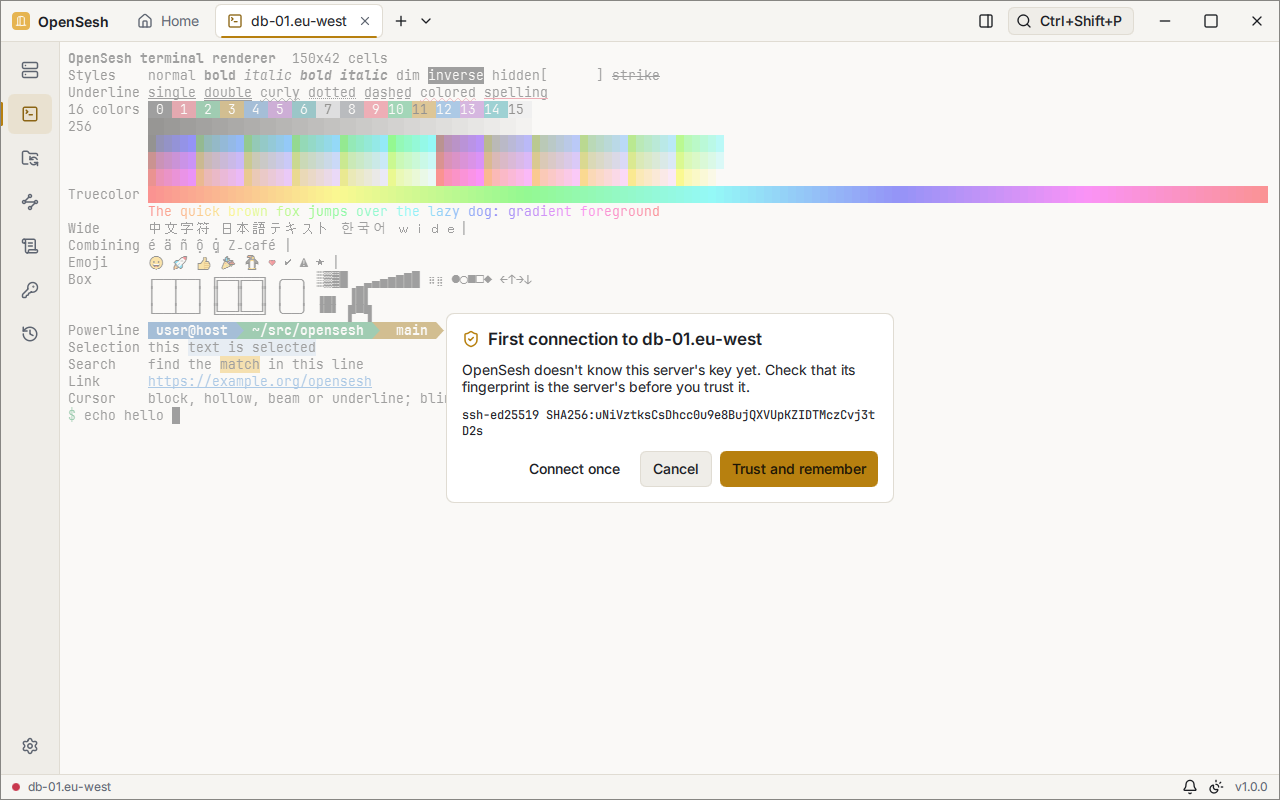Maximize the OpenSesh window
Image resolution: width=1280 pixels, height=800 pixels.
click(x=1211, y=21)
